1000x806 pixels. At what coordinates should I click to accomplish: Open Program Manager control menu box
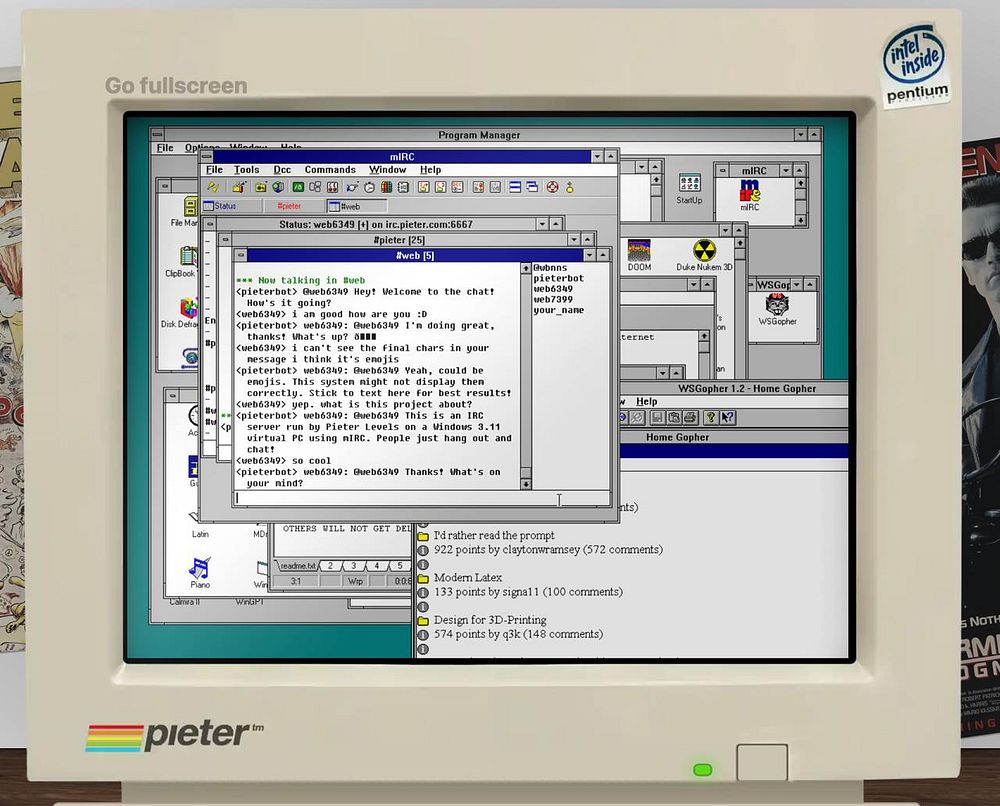[x=157, y=135]
